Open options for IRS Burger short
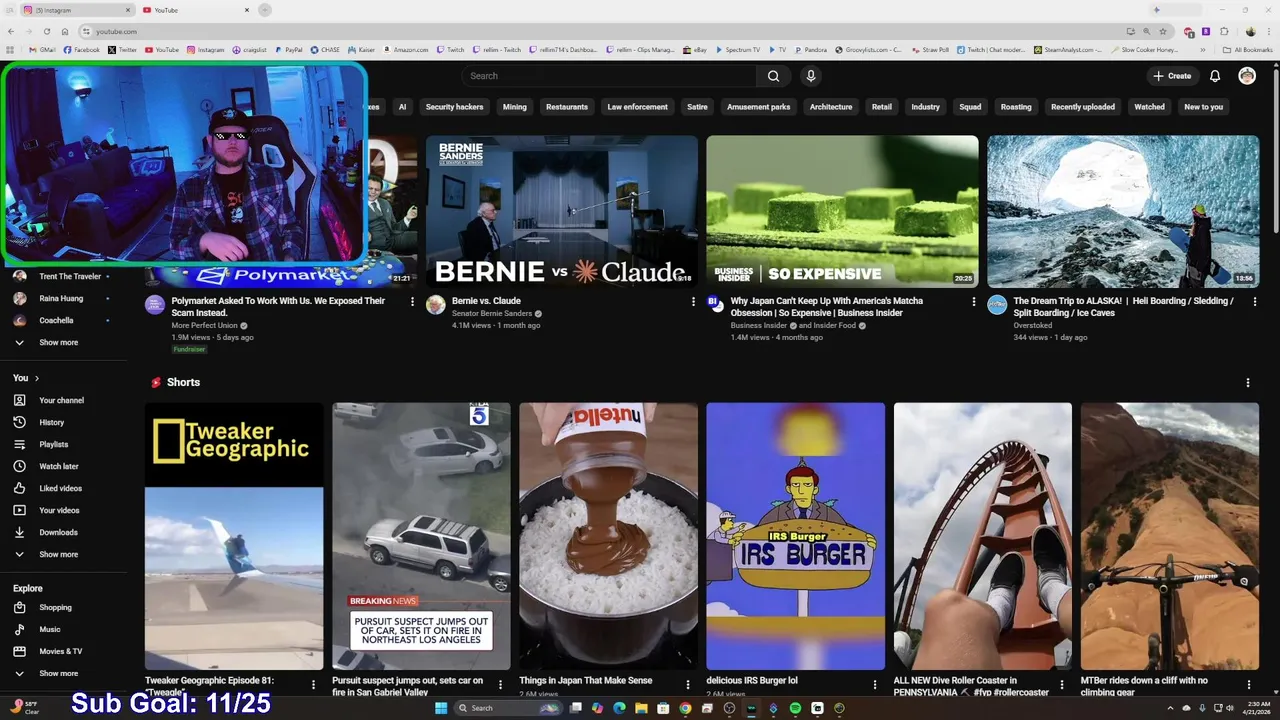The width and height of the screenshot is (1280, 720). pyautogui.click(x=874, y=685)
